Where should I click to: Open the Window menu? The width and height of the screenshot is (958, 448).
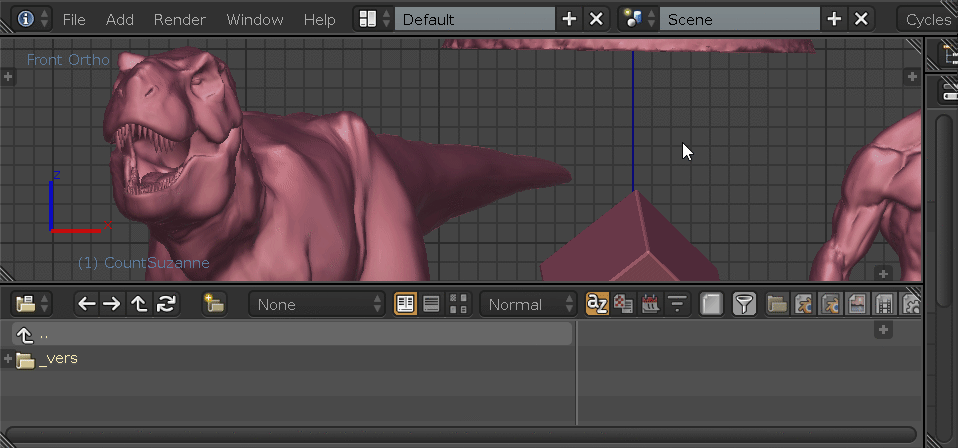tap(255, 20)
